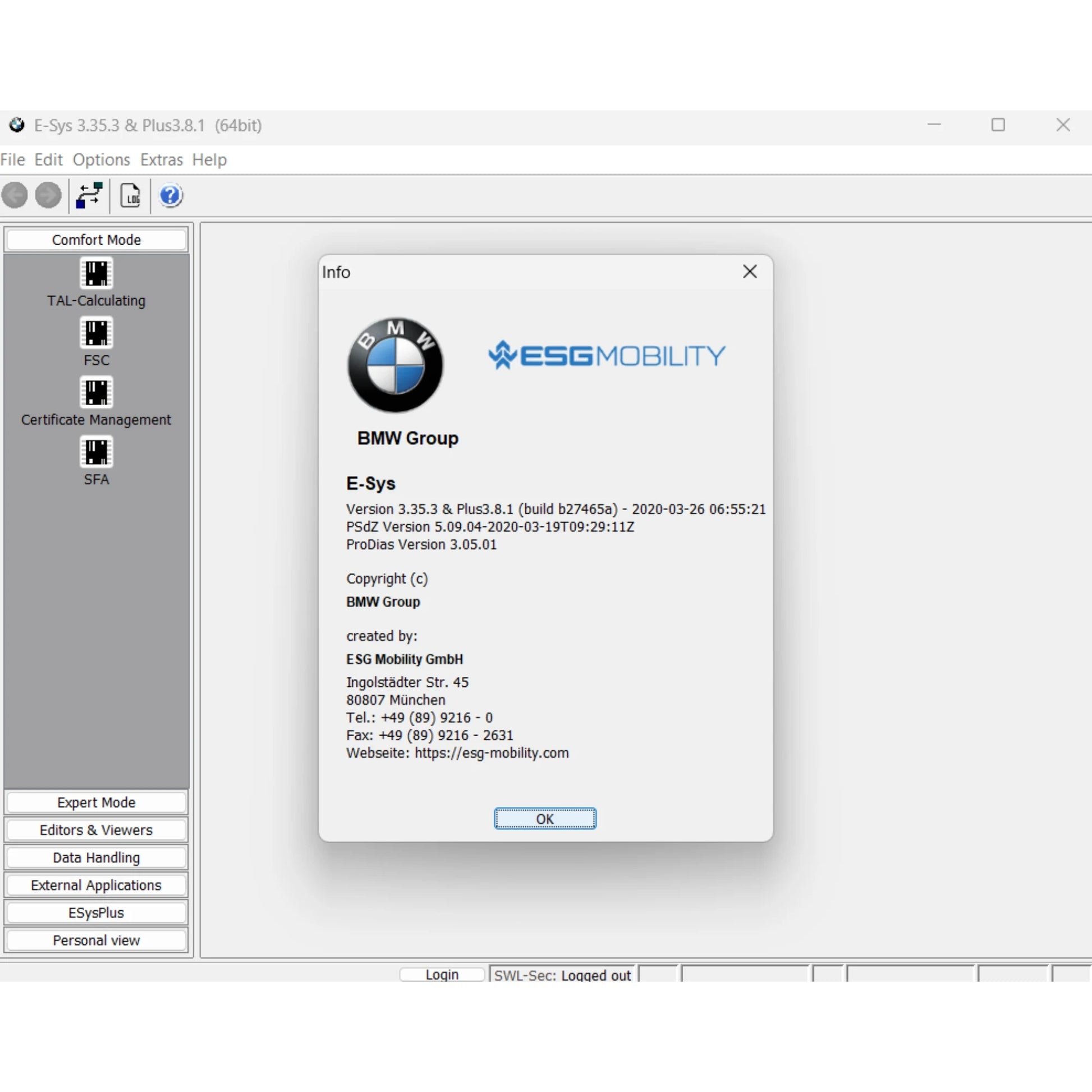Open the File menu

[x=12, y=159]
